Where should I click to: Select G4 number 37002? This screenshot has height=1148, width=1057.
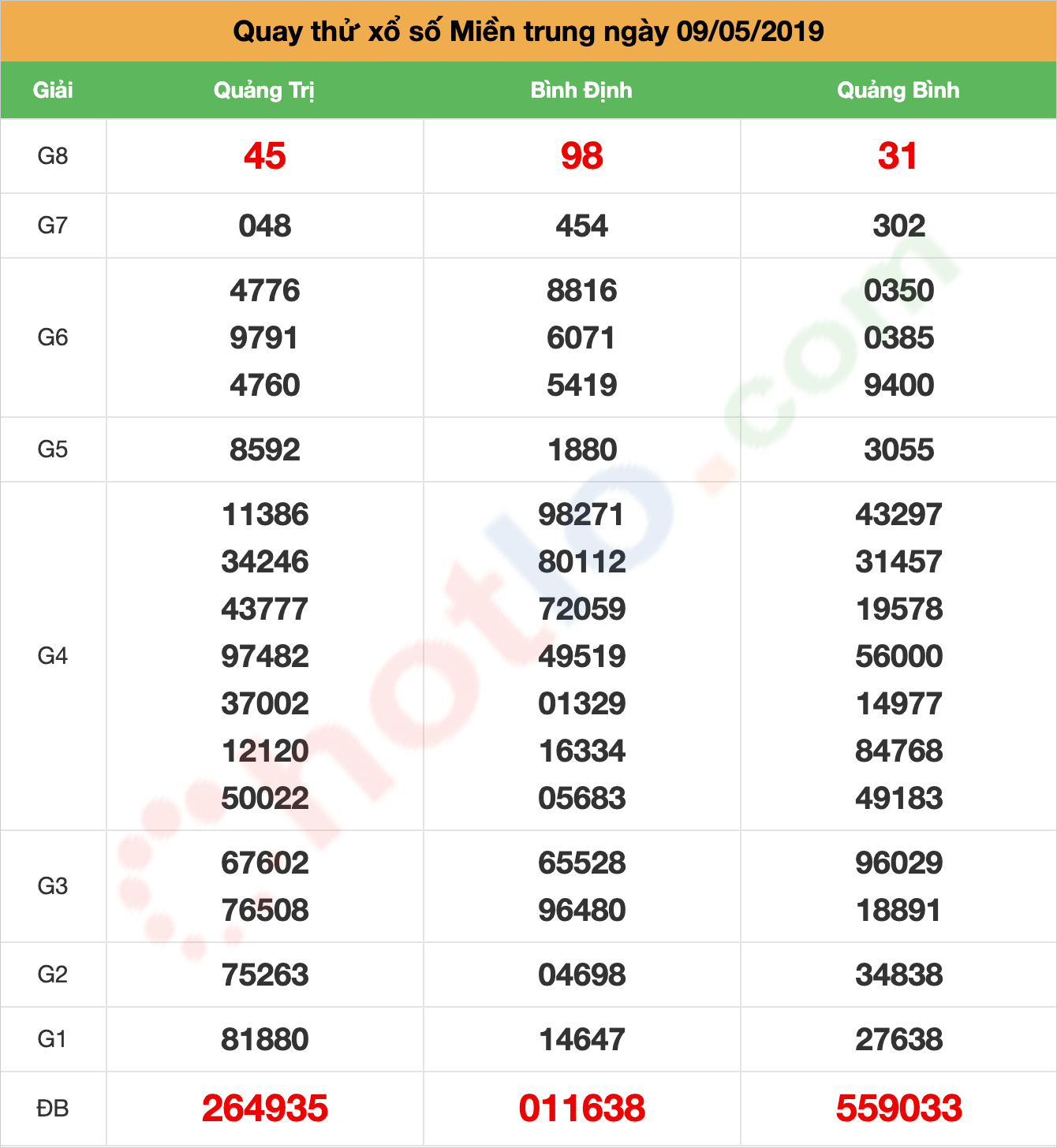pos(265,704)
